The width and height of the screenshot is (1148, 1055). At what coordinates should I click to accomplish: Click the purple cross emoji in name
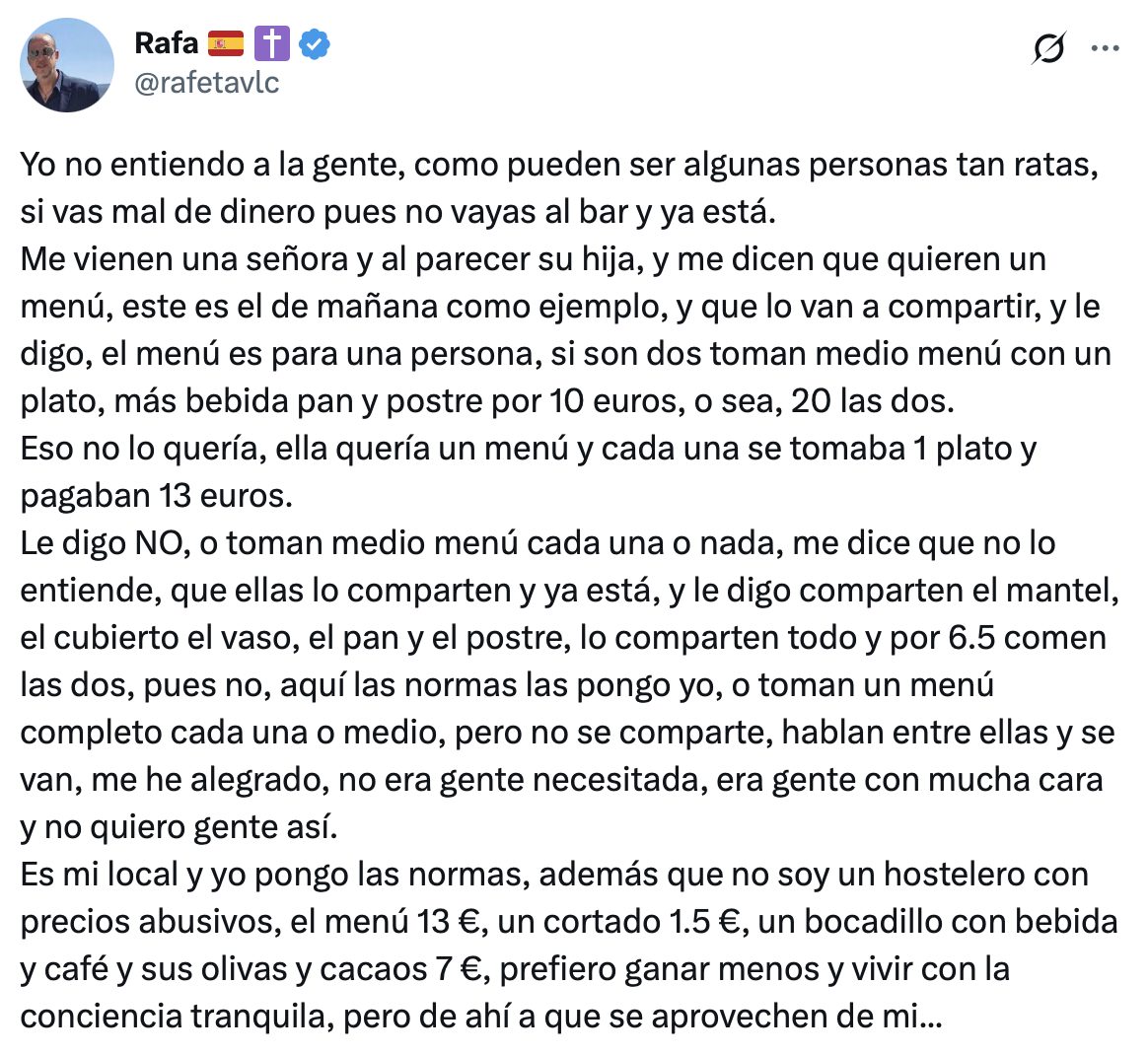[272, 44]
